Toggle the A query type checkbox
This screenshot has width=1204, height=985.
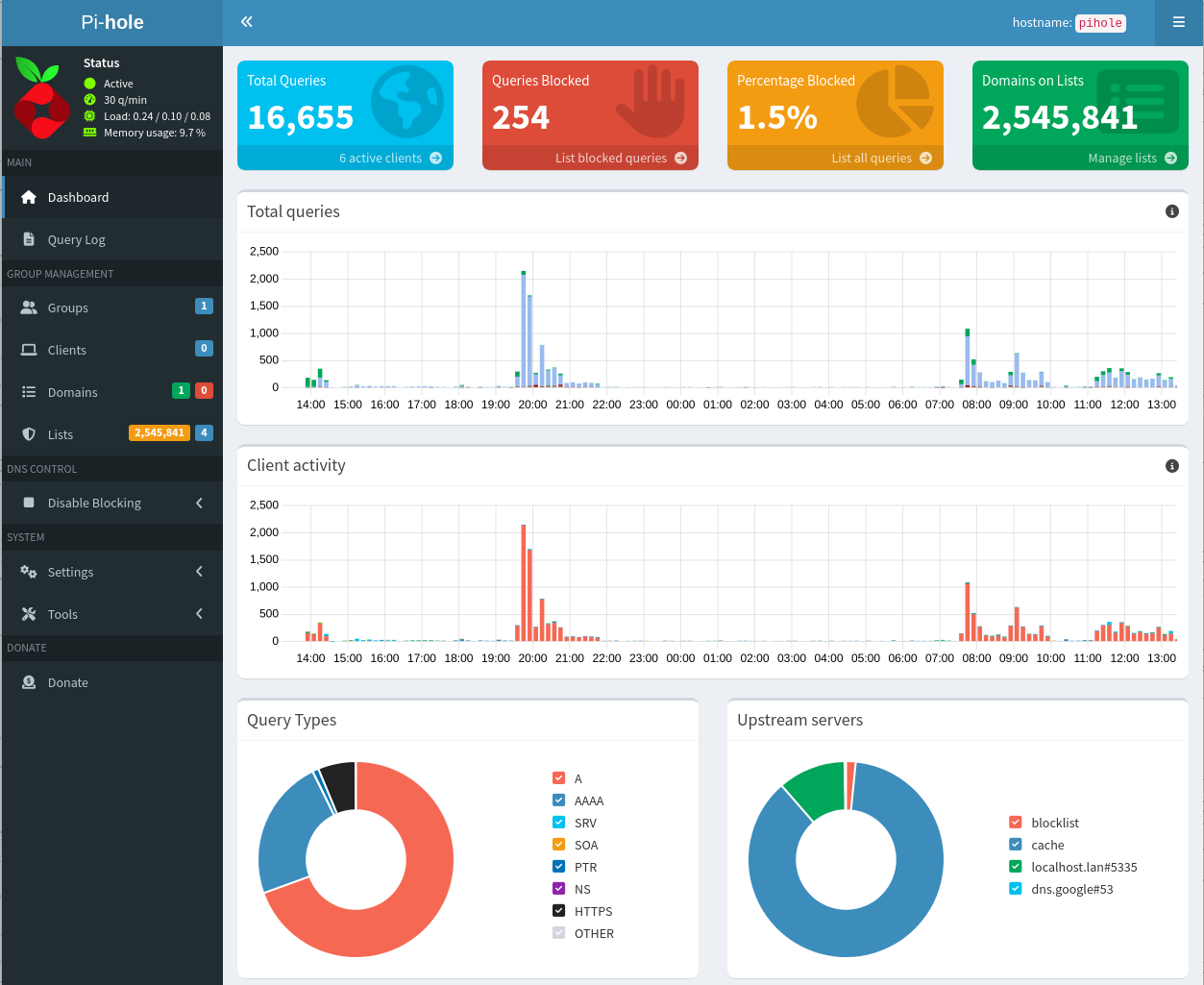[x=559, y=778]
